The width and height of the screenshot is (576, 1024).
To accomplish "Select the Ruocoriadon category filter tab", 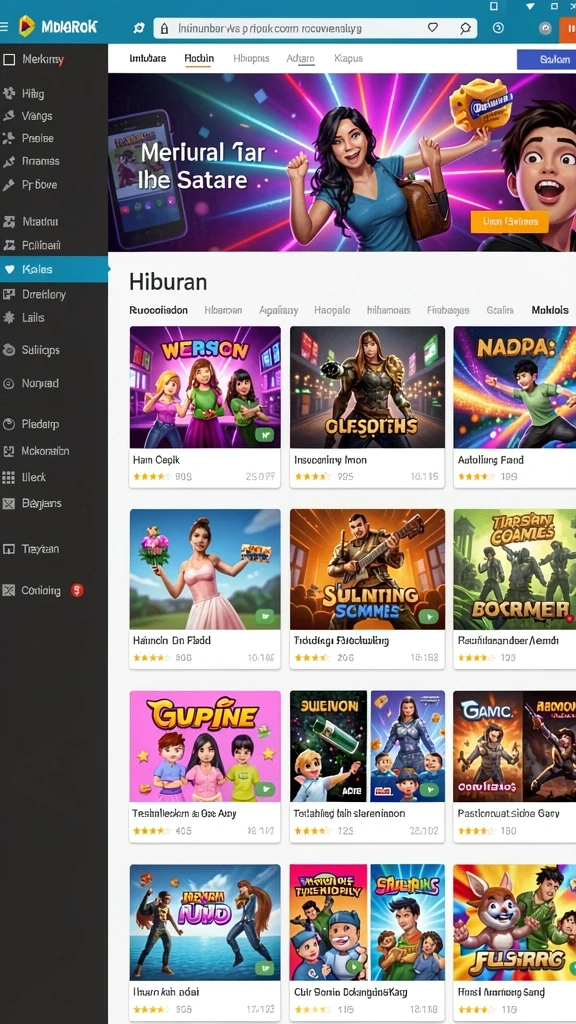I will coord(159,310).
